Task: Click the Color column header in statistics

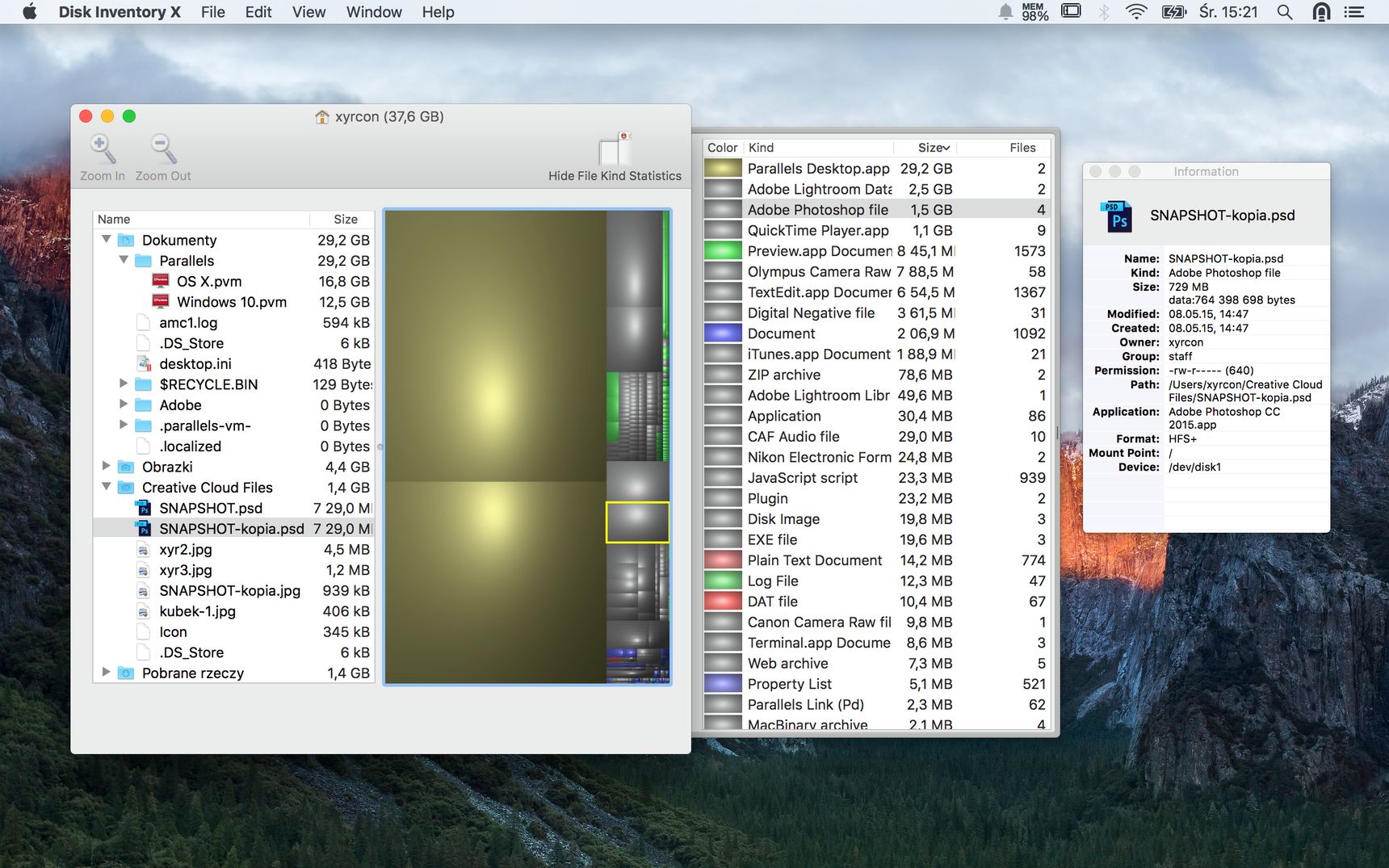Action: (x=723, y=148)
